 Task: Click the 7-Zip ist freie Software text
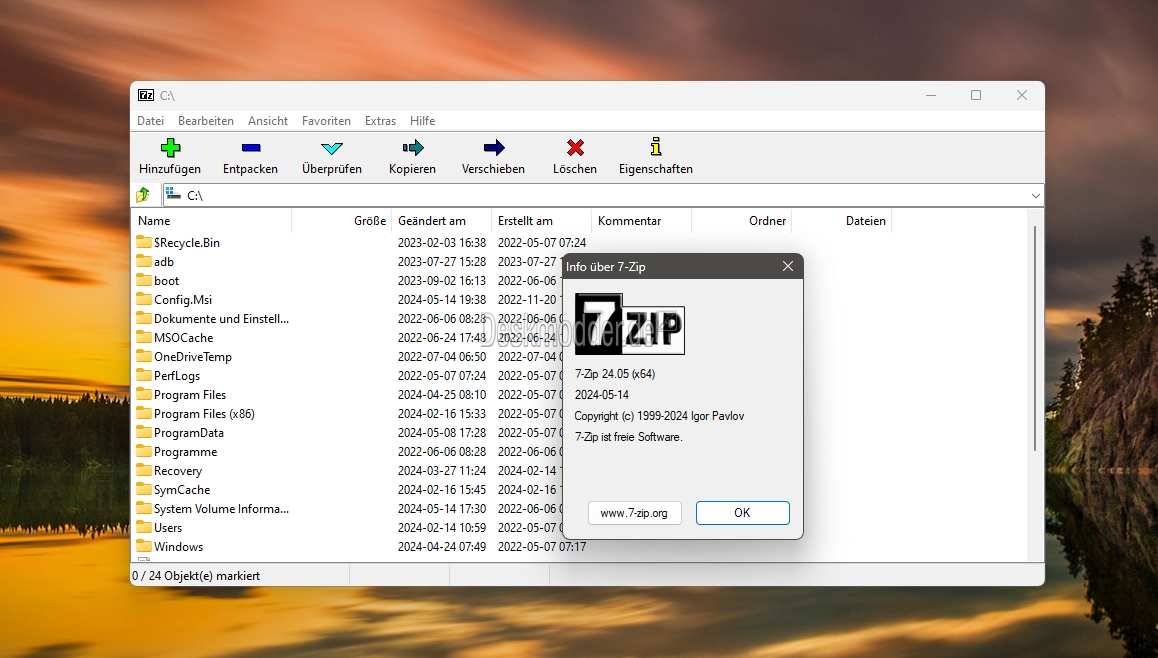628,436
